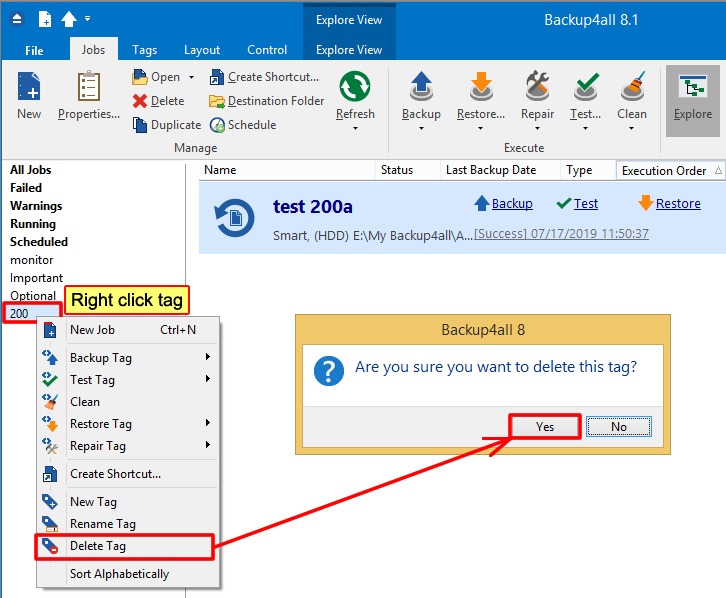Open Repair Tag submenu
Screen dimensions: 726x598
click(x=128, y=446)
